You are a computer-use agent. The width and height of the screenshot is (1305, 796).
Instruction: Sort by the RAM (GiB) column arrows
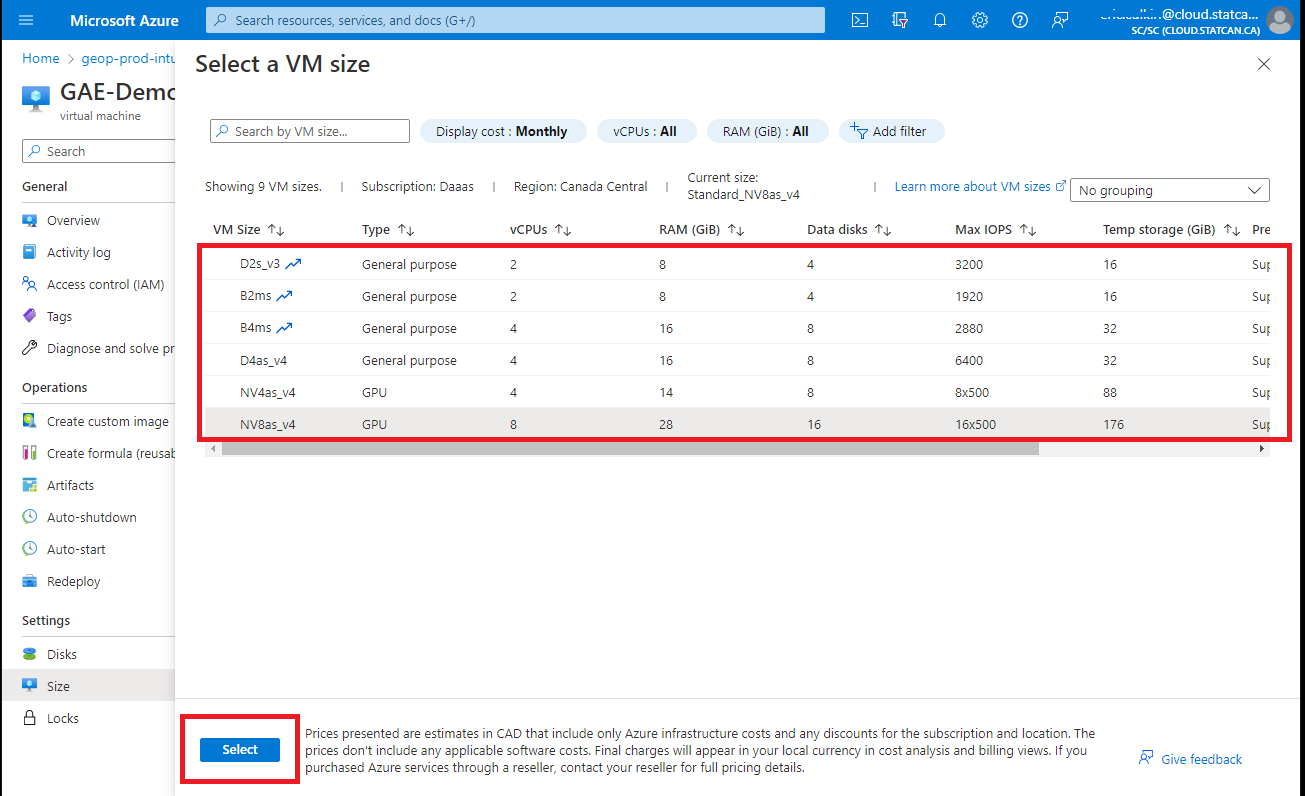(x=736, y=230)
